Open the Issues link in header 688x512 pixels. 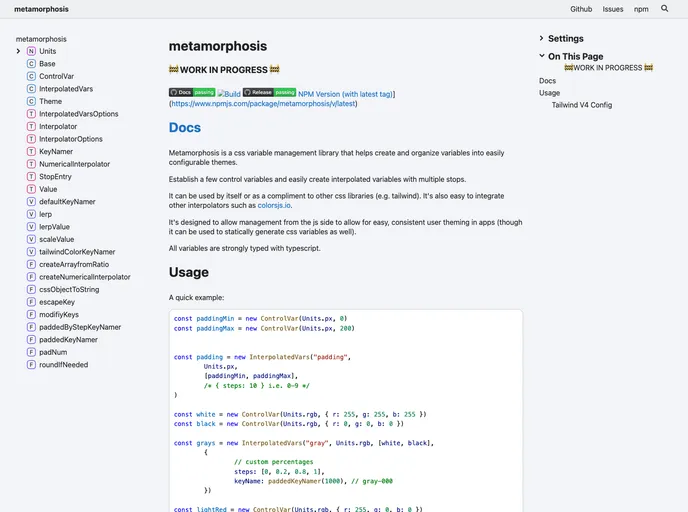coord(613,9)
